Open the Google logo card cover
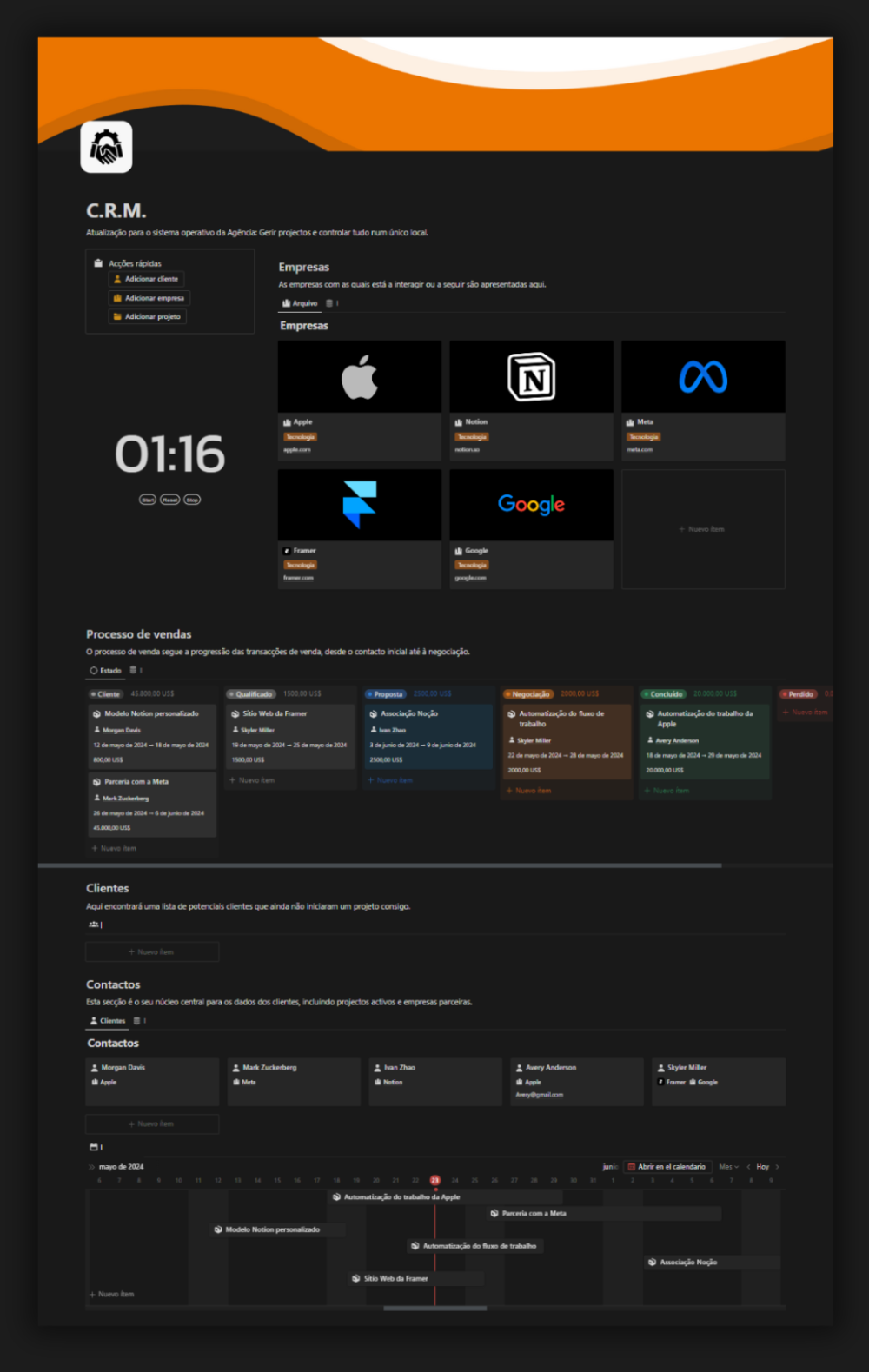 coord(531,505)
